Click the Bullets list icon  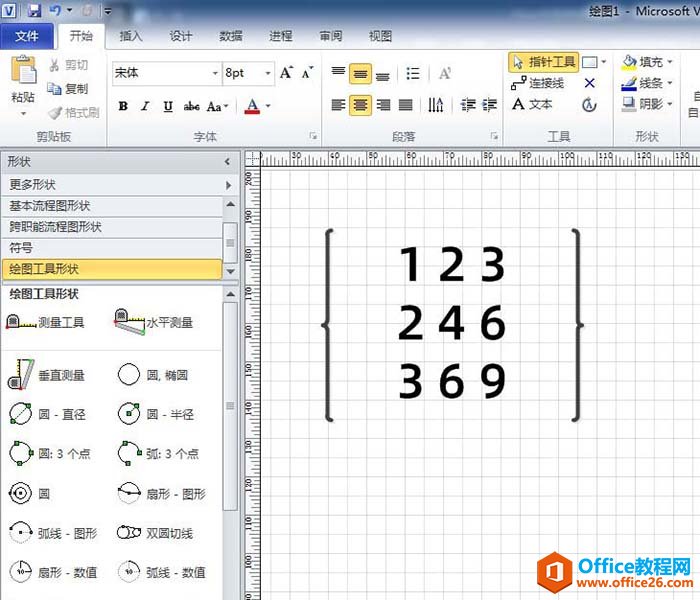coord(413,73)
